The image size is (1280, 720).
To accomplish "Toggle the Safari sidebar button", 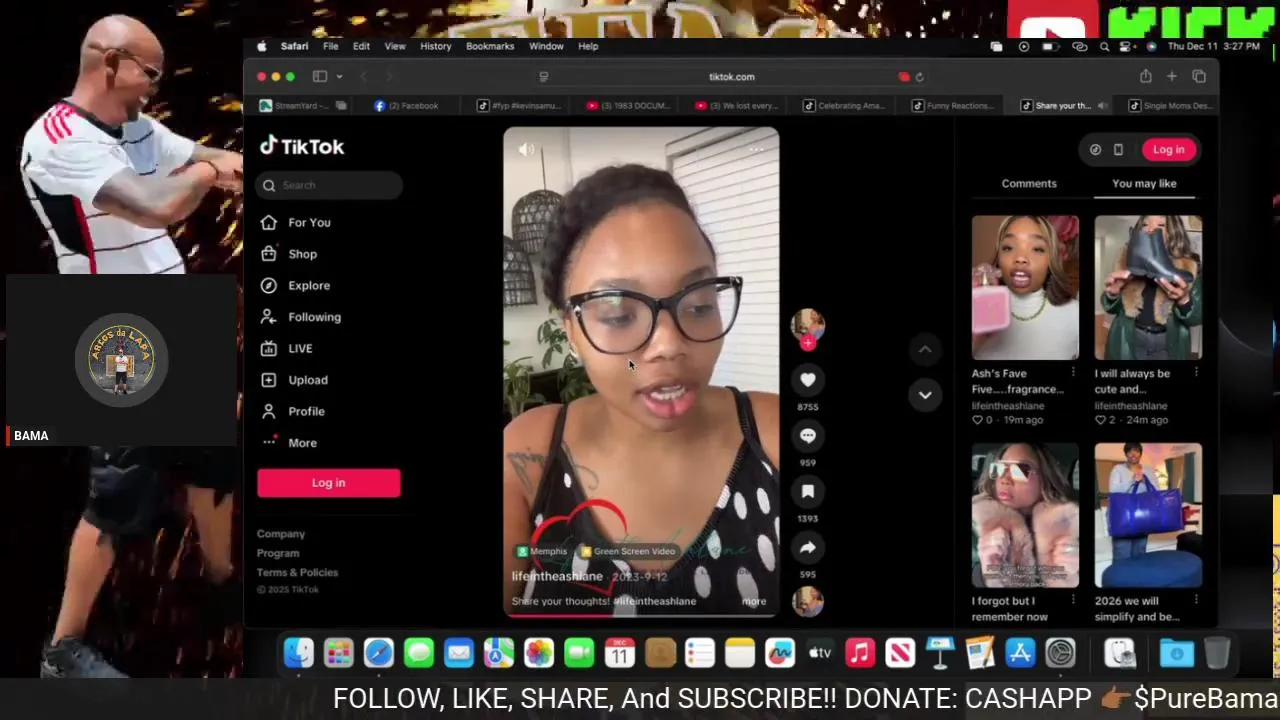I will [320, 76].
